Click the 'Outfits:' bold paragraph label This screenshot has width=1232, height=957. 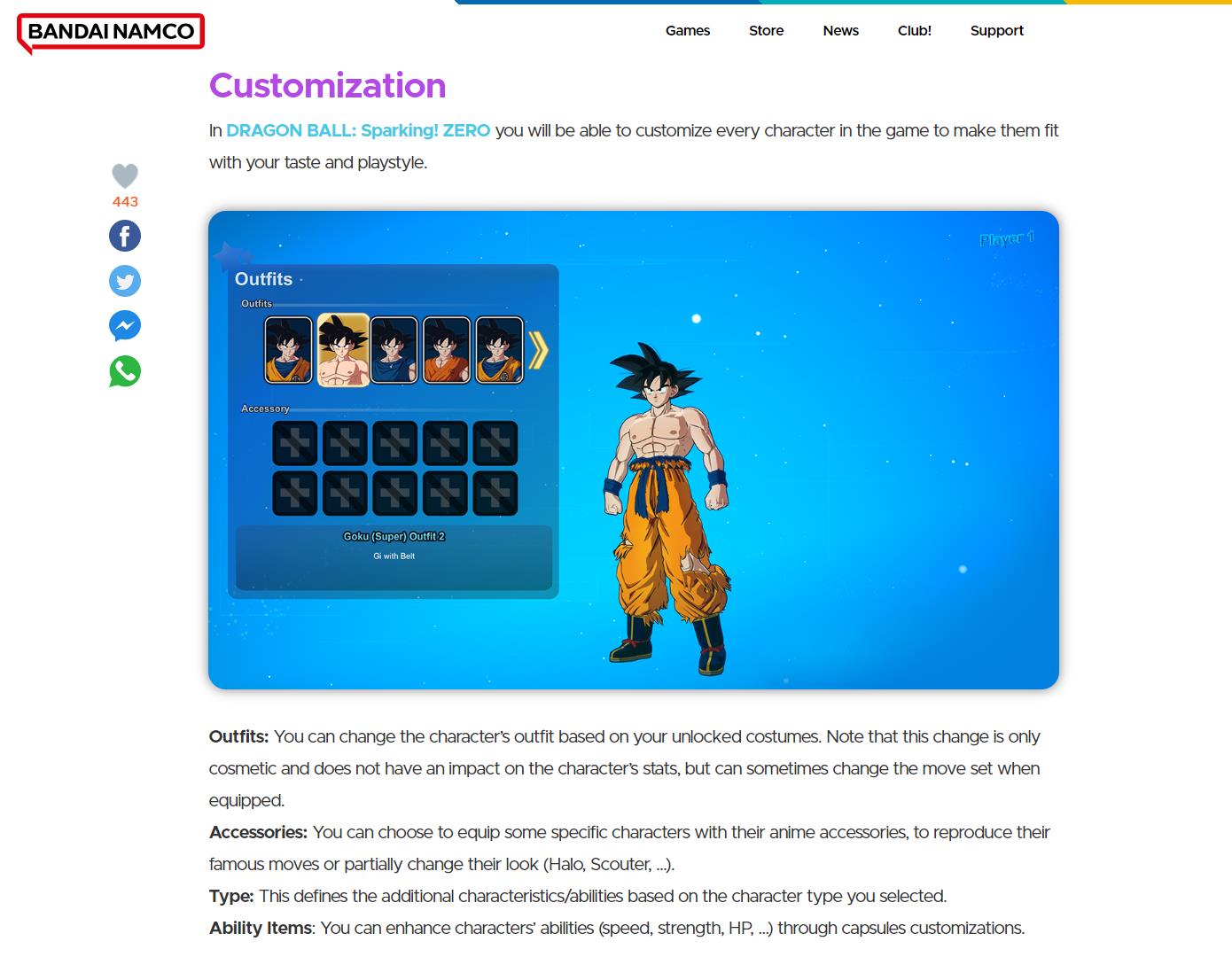pos(238,736)
